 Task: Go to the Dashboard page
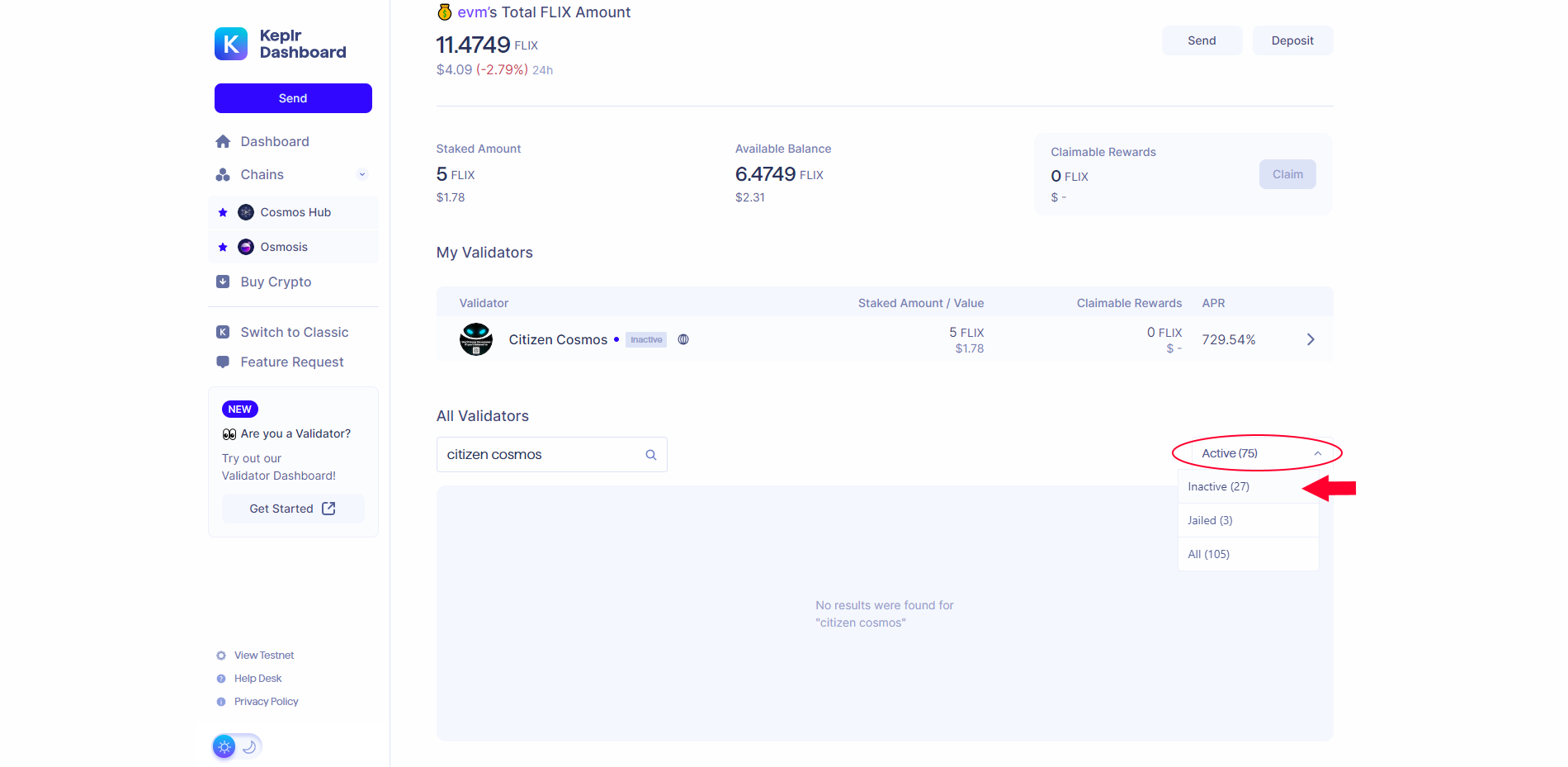point(275,141)
